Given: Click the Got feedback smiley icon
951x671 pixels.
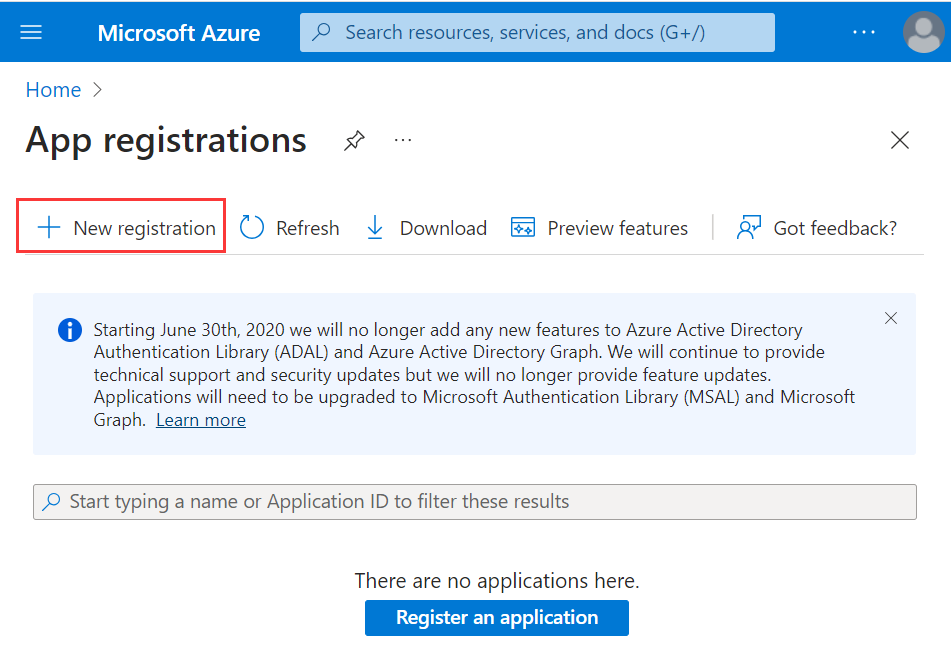Looking at the screenshot, I should point(748,227).
